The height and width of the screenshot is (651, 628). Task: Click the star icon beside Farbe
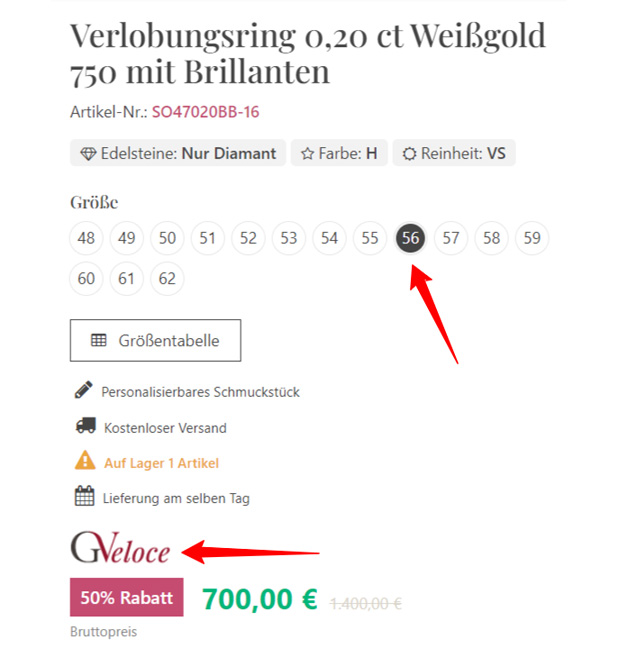[x=307, y=154]
